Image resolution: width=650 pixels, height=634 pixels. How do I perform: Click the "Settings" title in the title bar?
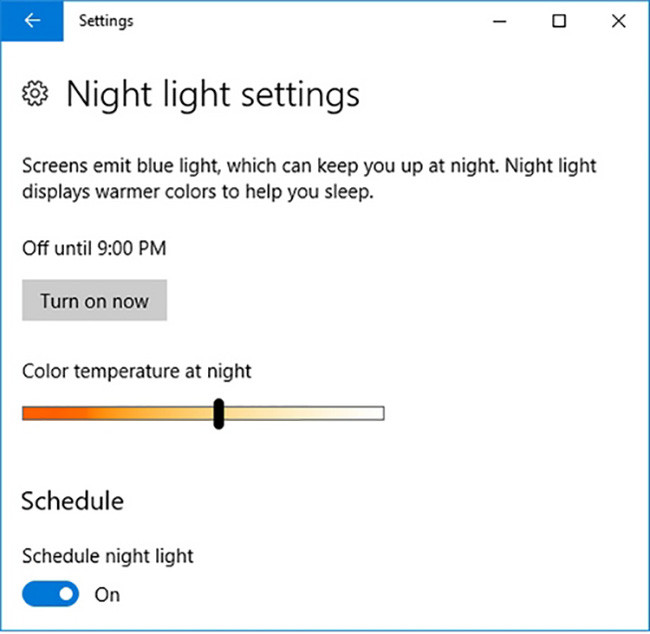click(106, 21)
